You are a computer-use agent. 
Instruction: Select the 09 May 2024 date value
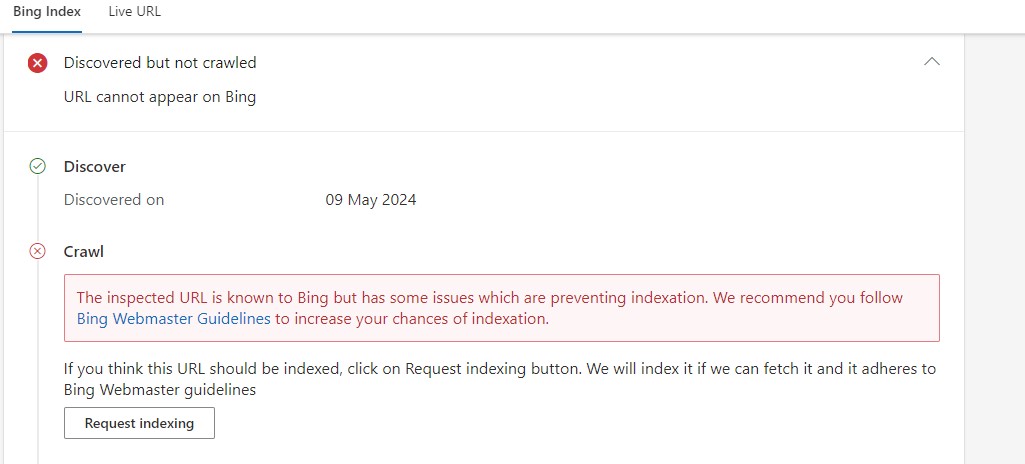point(371,199)
